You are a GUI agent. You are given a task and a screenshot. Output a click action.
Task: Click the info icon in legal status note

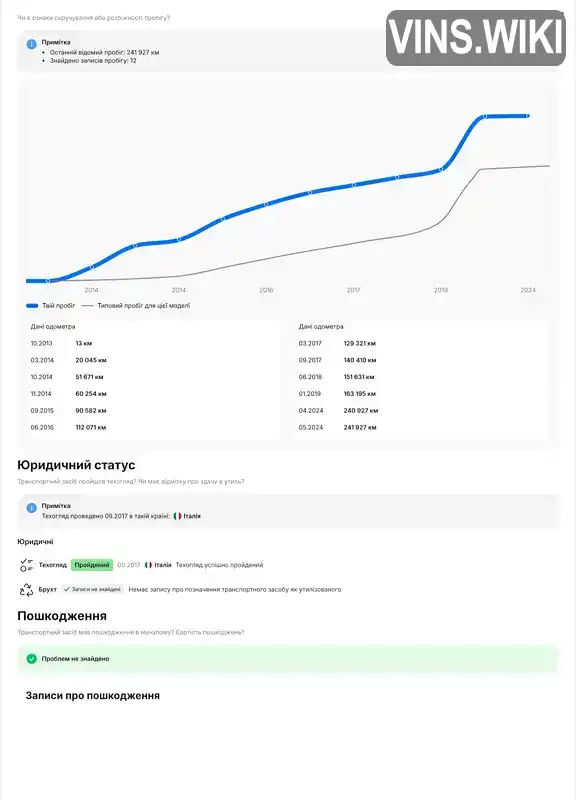32,508
